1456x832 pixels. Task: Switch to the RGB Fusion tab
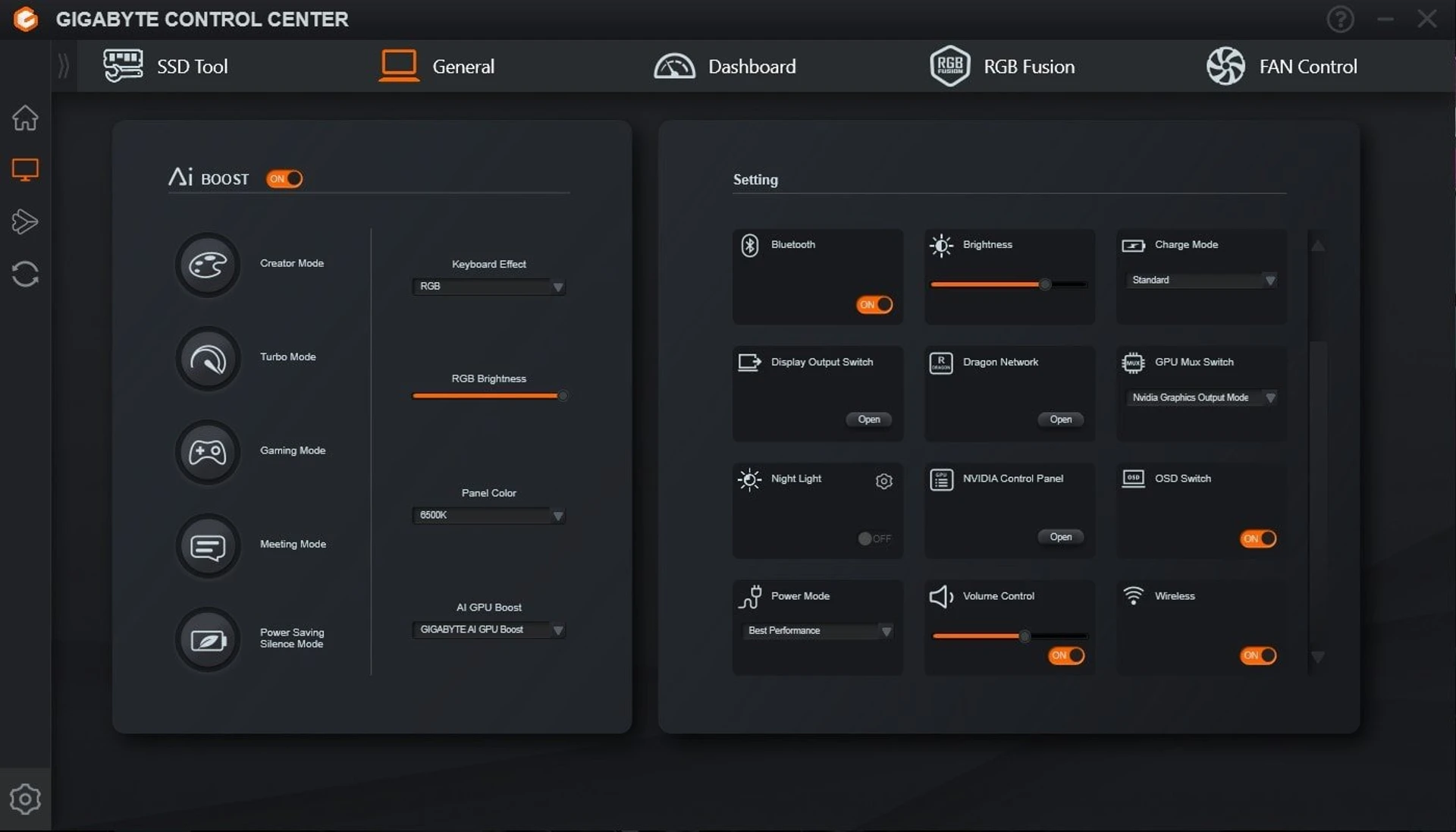tap(1002, 66)
